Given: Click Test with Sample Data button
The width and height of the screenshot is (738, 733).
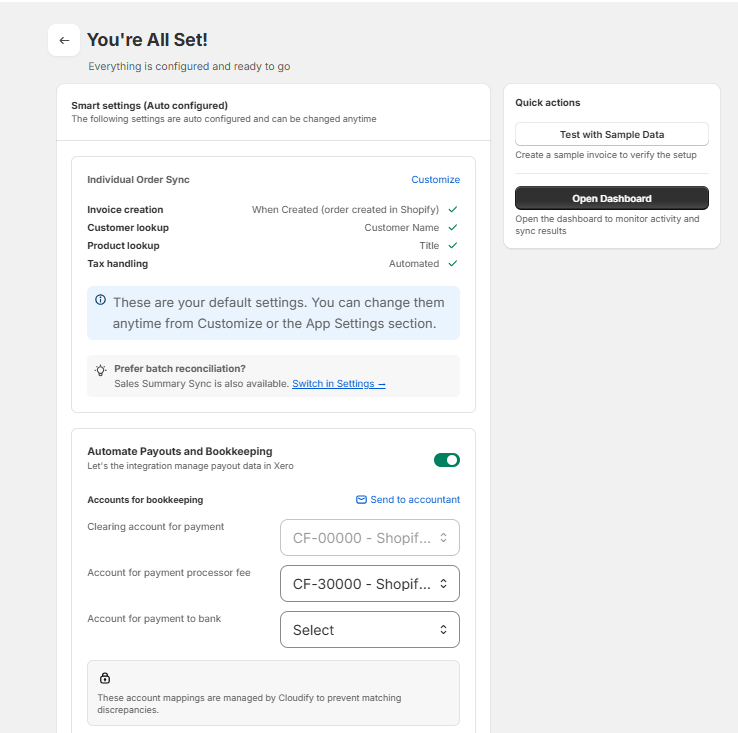Looking at the screenshot, I should point(611,135).
